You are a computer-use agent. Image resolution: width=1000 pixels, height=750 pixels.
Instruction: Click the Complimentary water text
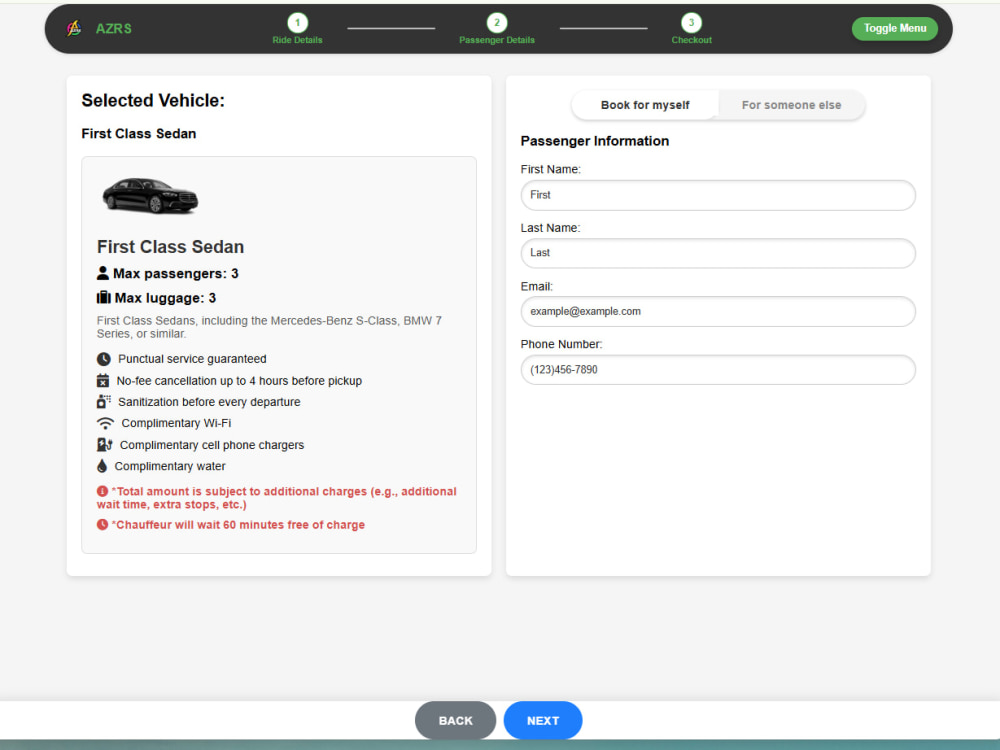[170, 466]
